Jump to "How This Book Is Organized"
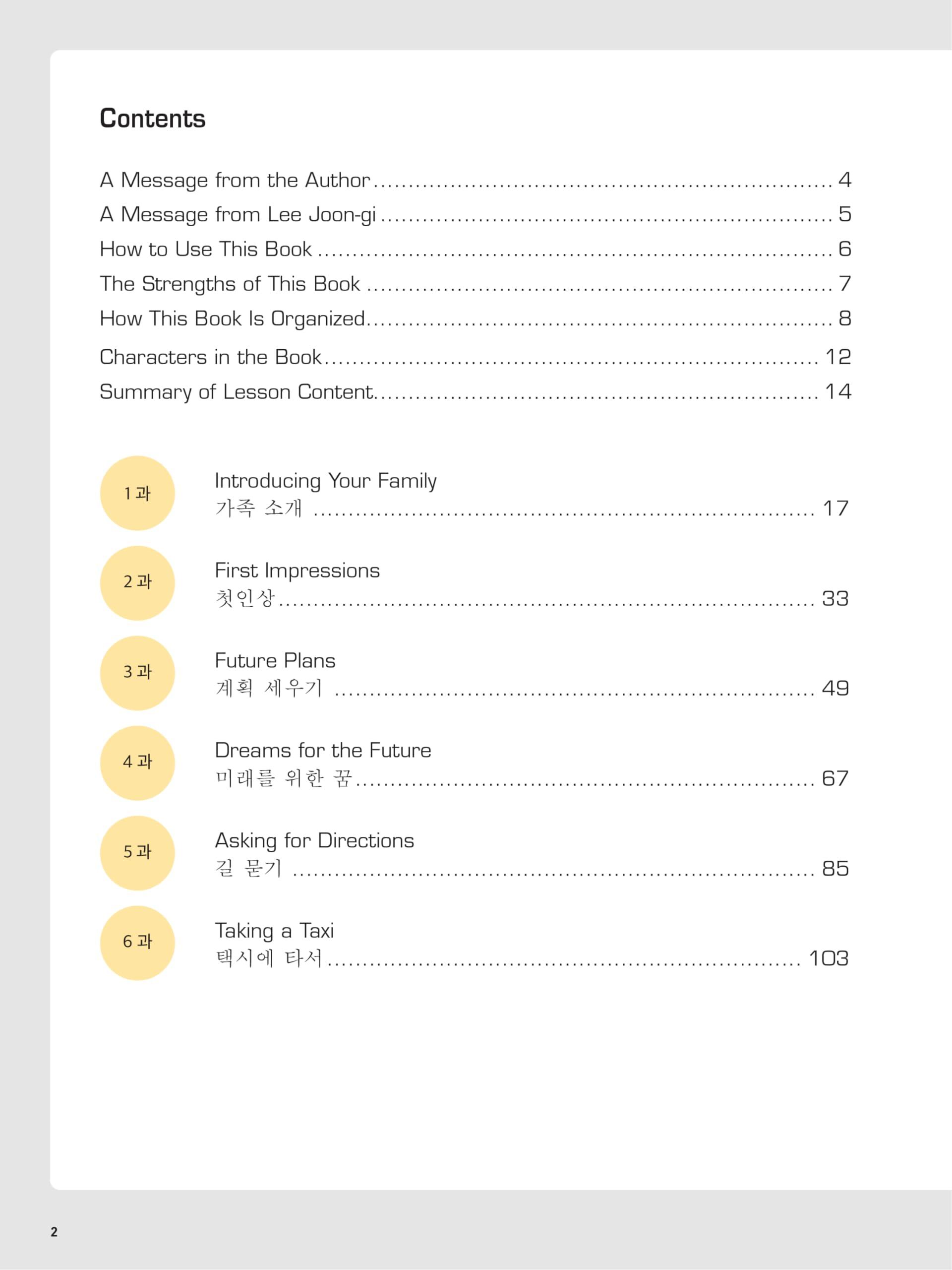The height and width of the screenshot is (1270, 952). (232, 318)
